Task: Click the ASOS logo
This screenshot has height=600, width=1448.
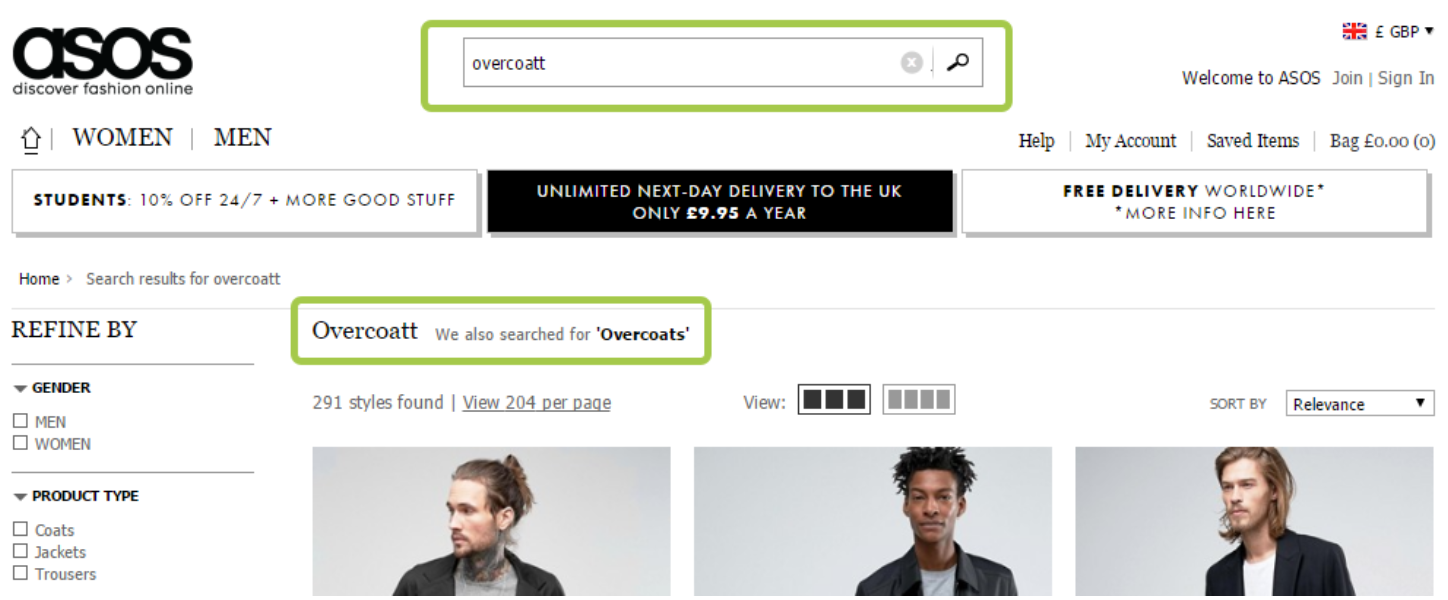Action: [102, 61]
